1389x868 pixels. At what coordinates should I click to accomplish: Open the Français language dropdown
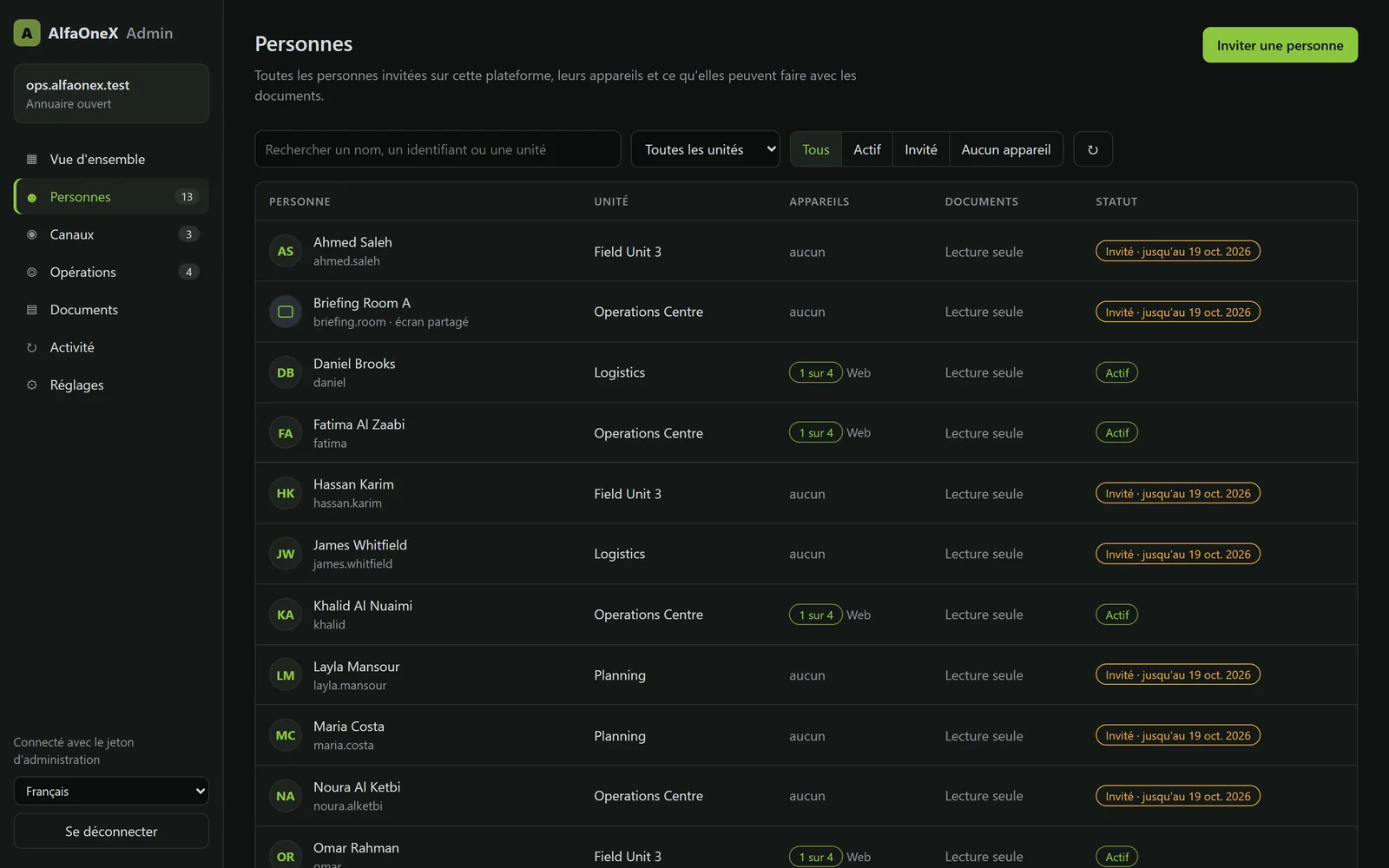click(x=111, y=792)
